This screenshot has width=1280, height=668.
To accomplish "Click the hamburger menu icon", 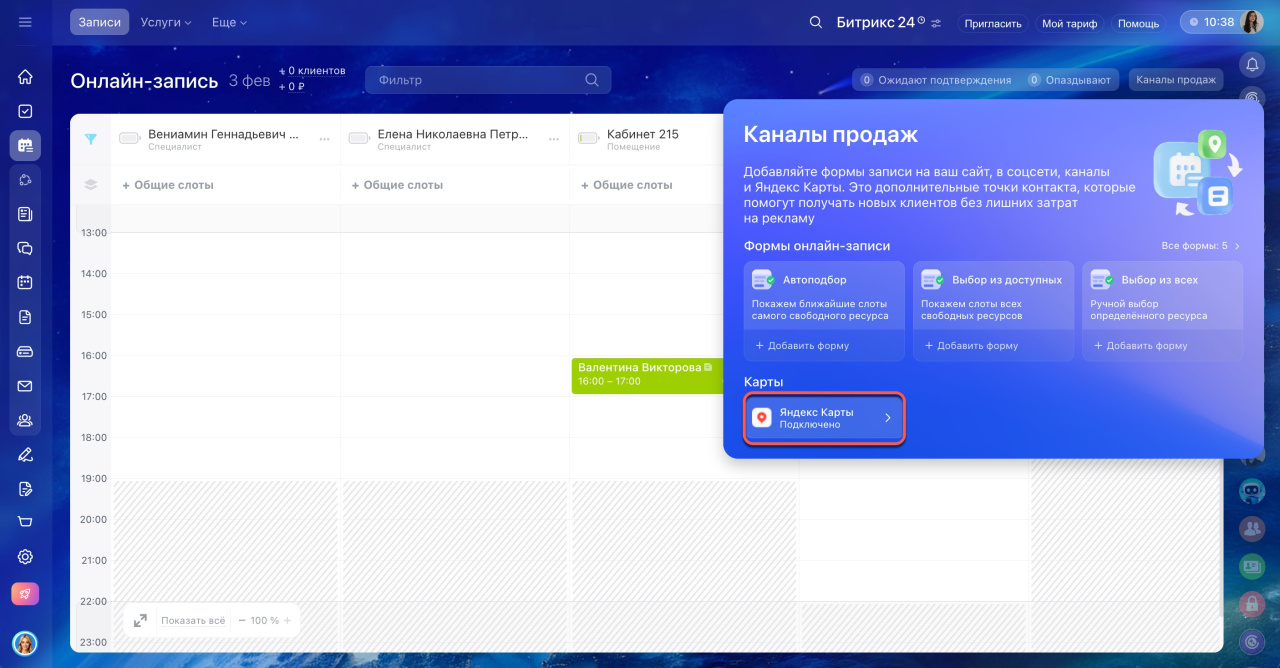I will point(25,22).
